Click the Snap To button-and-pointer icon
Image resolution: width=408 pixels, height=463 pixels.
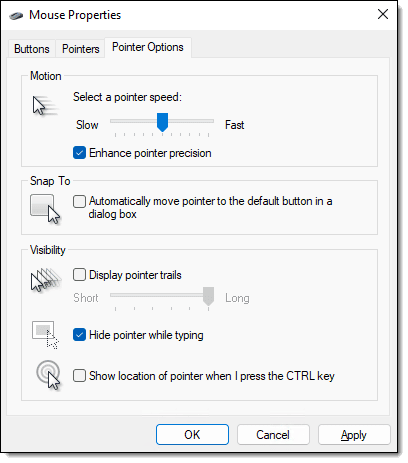[x=45, y=209]
